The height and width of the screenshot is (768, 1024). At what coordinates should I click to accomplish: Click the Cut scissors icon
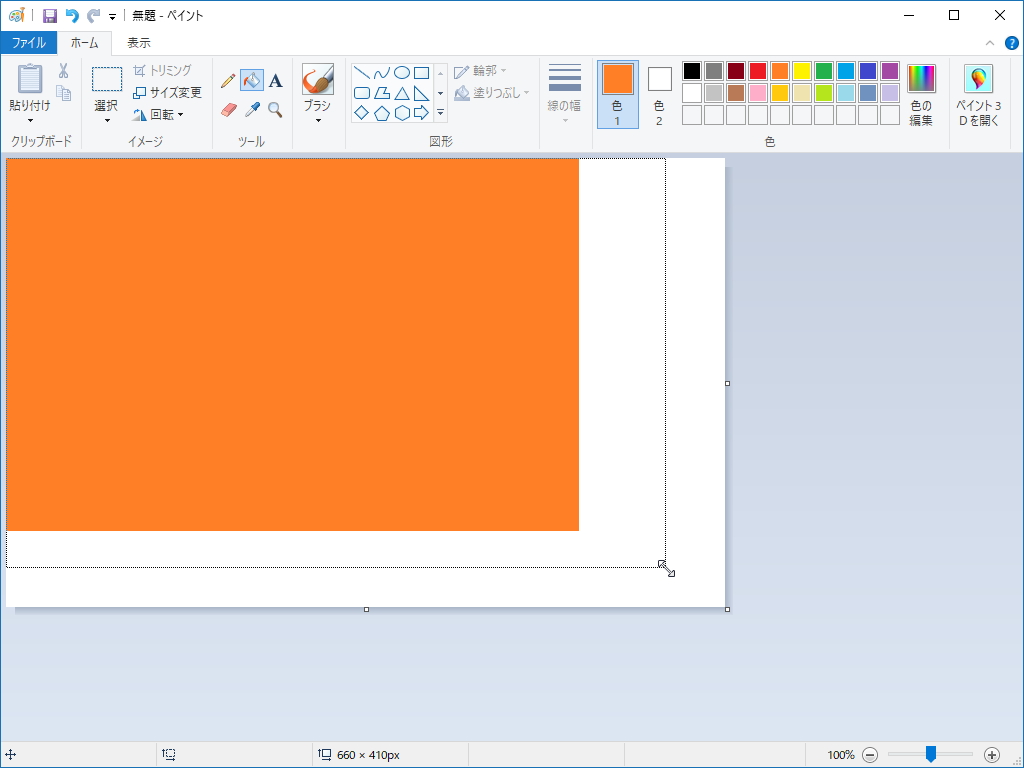tap(63, 71)
